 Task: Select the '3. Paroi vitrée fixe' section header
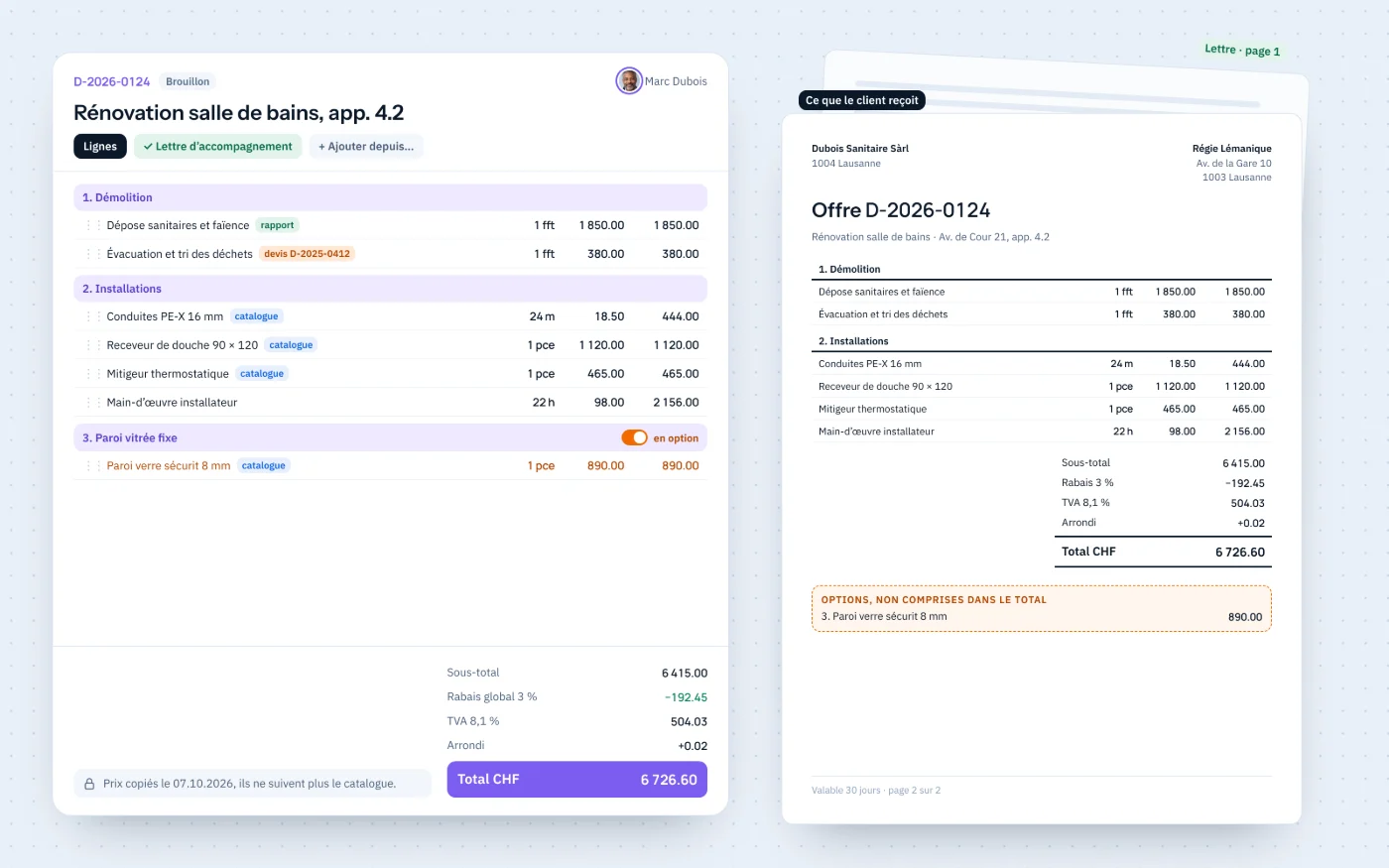pos(390,437)
